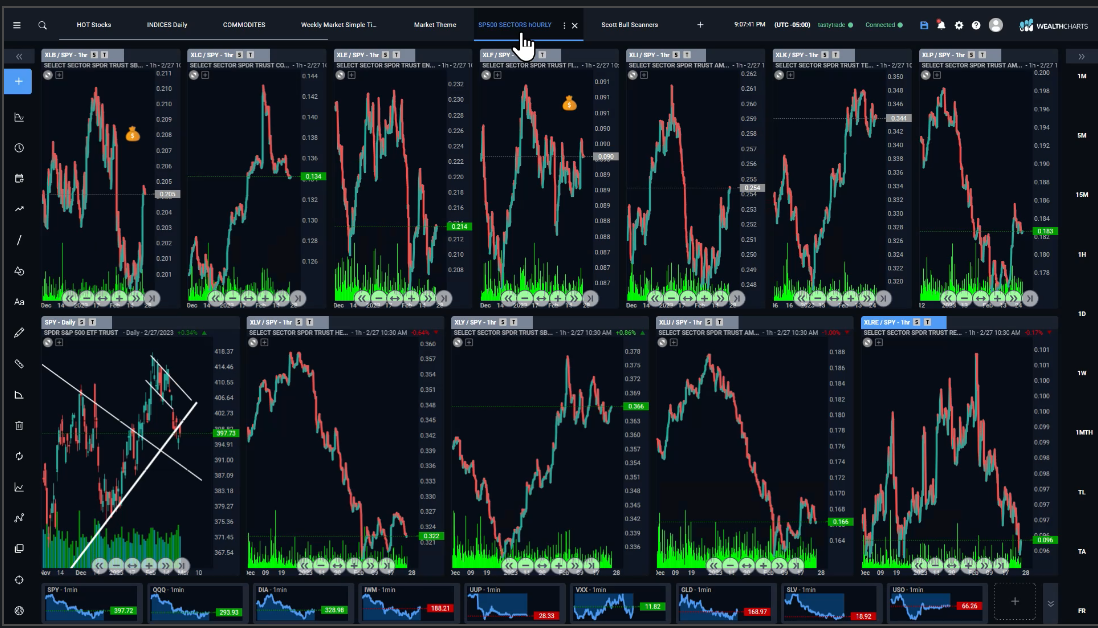Toggle the T button on XLK / SPY chart
This screenshot has height=628, width=1098.
tap(835, 55)
